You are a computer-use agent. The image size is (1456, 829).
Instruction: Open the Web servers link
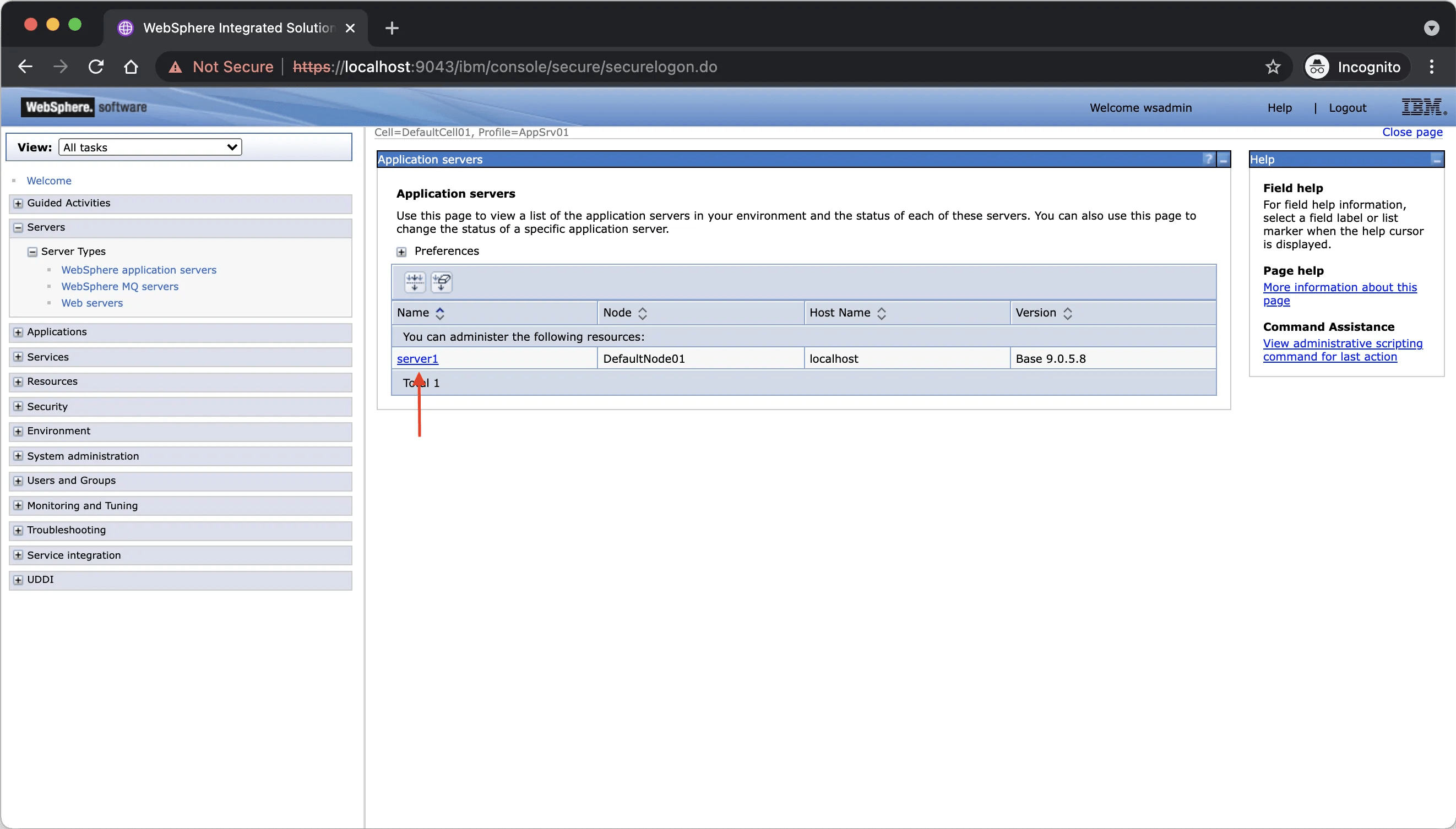pos(91,303)
